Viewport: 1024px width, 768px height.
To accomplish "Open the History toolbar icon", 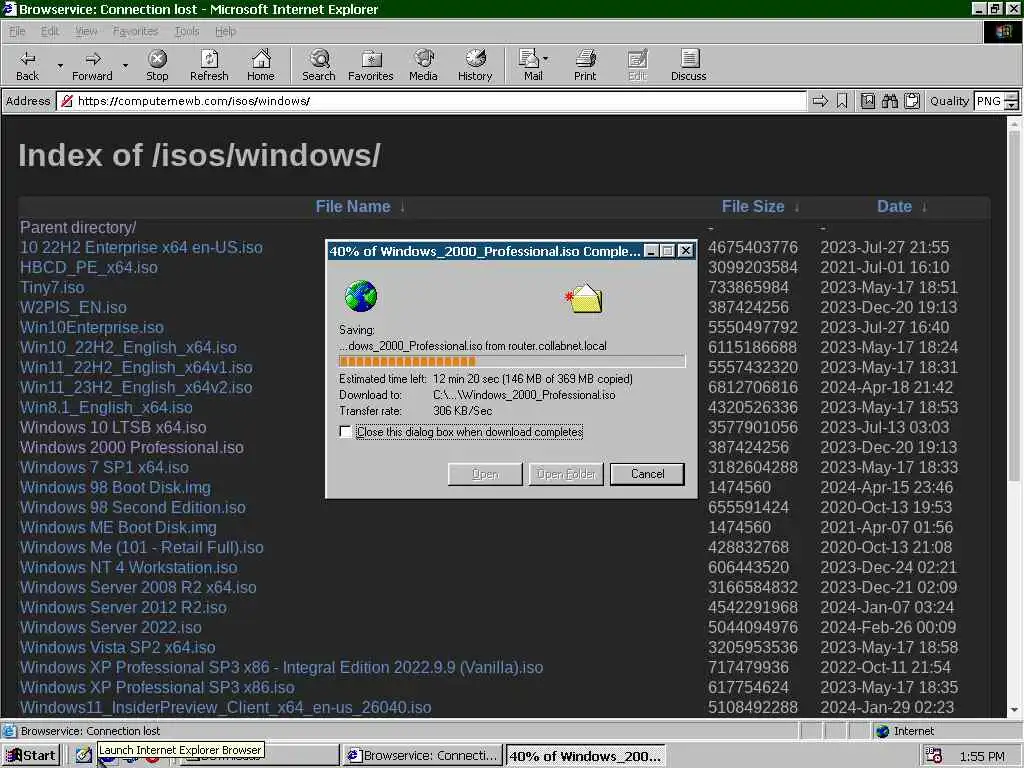I will pos(475,59).
